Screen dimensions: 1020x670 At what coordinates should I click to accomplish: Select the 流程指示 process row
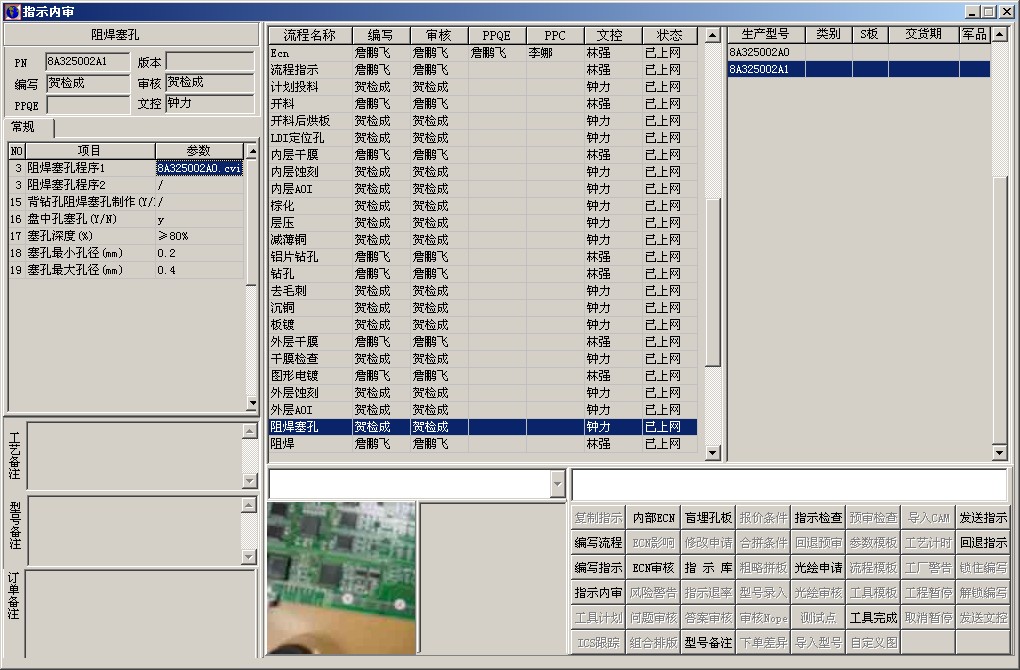[483, 70]
